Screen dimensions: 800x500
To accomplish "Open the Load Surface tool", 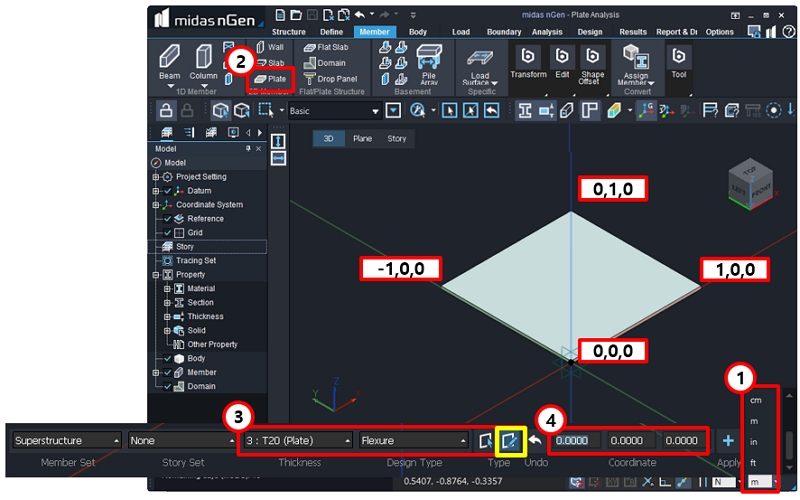I will (x=480, y=66).
